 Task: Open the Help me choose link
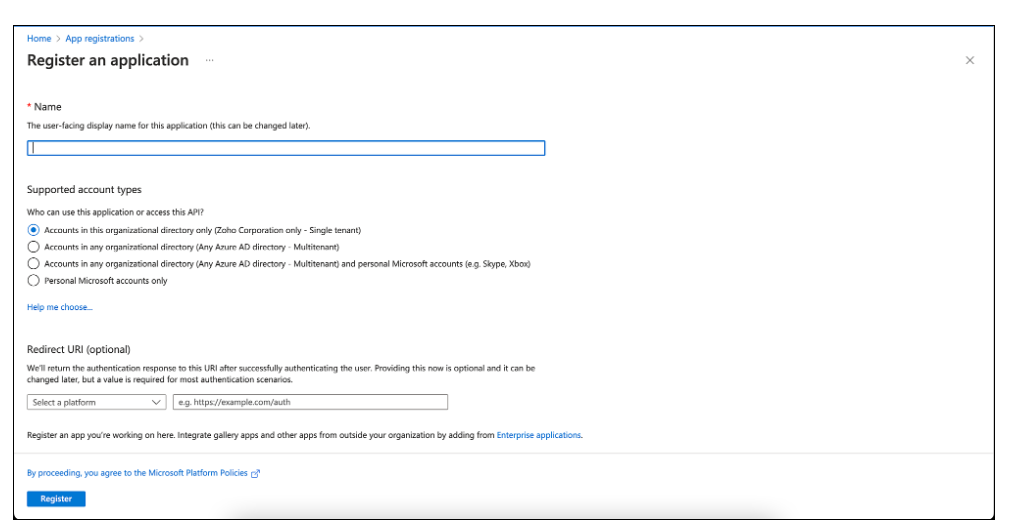[59, 307]
